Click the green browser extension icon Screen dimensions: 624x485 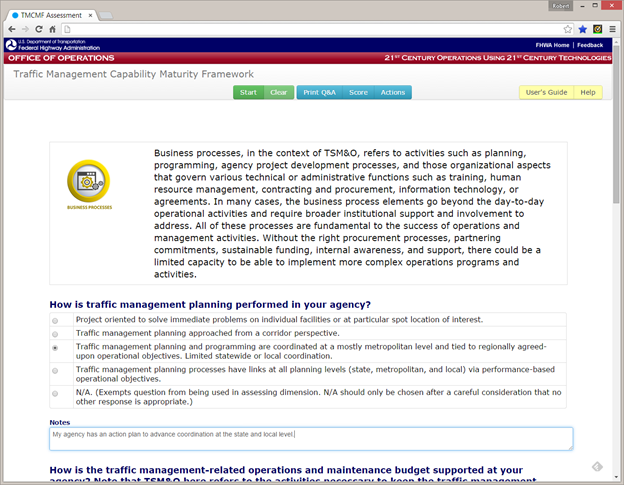click(x=597, y=29)
